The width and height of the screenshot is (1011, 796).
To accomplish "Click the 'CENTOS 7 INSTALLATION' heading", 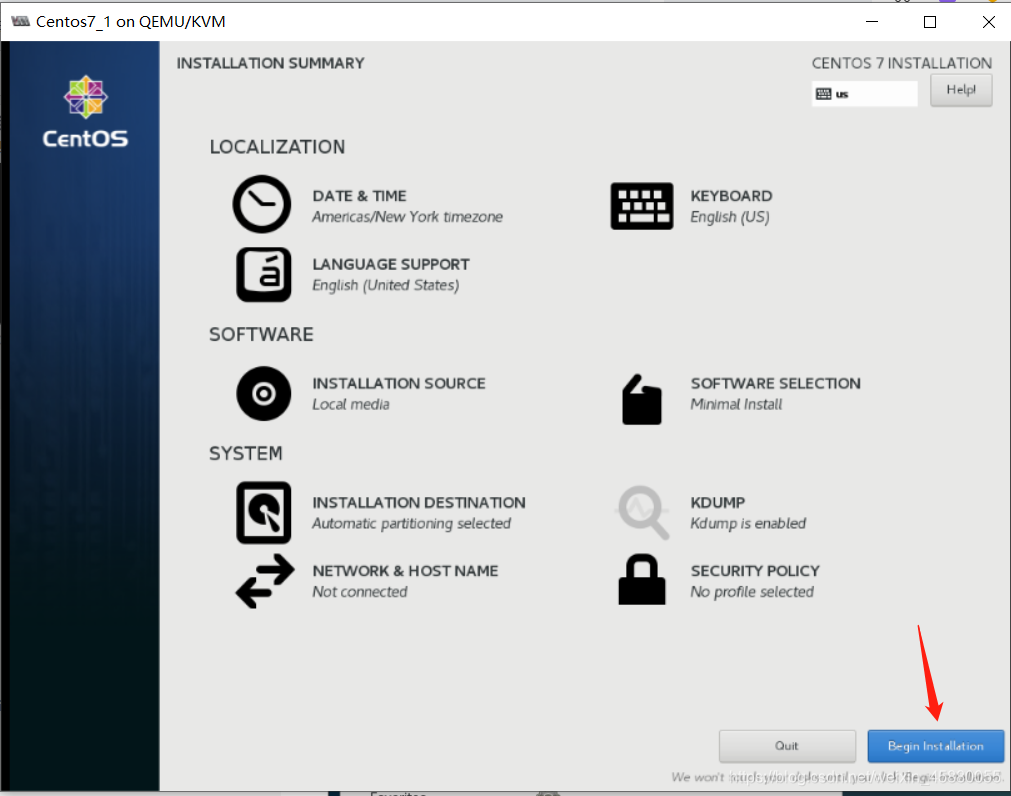I will click(901, 63).
